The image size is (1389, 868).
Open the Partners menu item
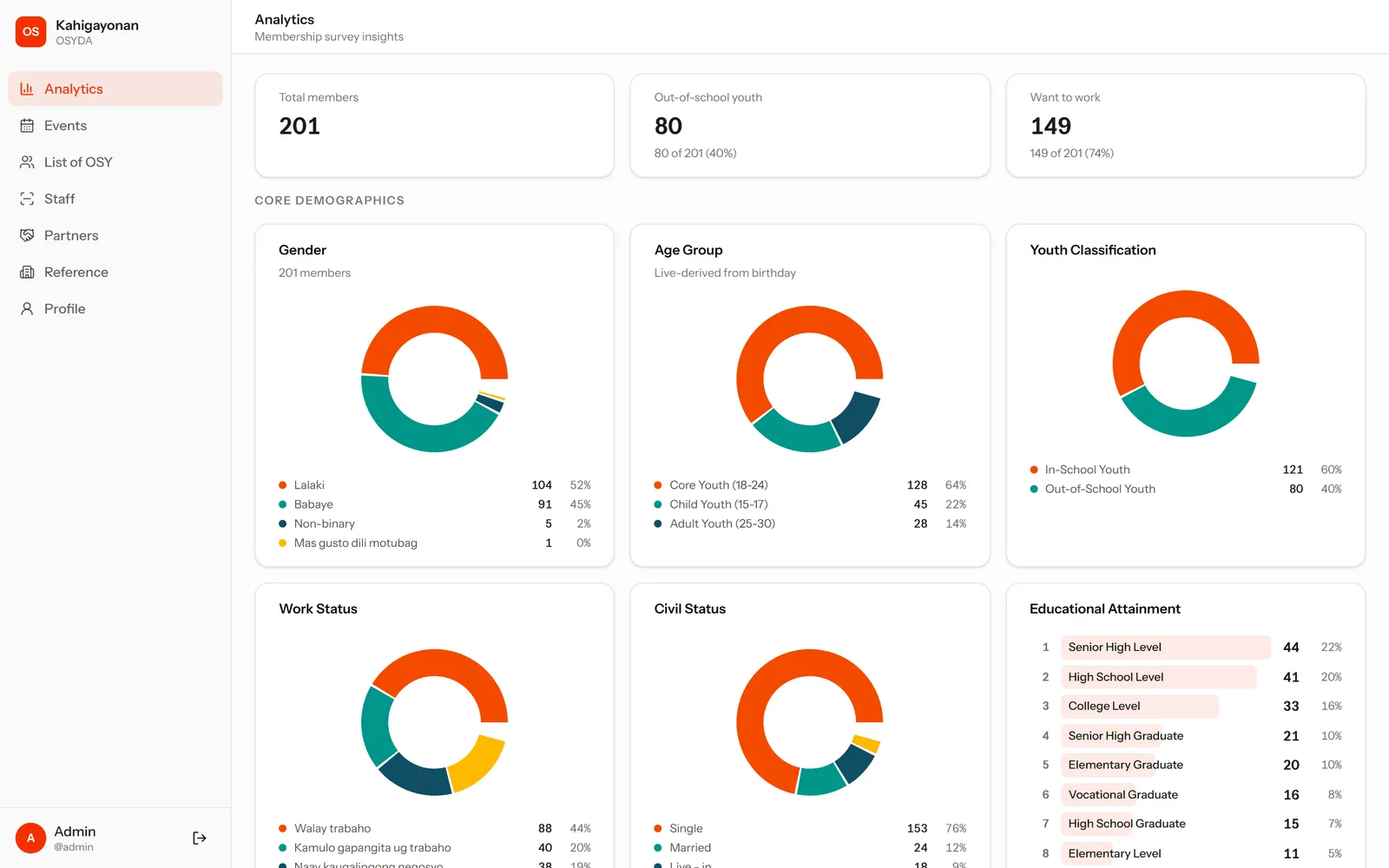(x=115, y=235)
